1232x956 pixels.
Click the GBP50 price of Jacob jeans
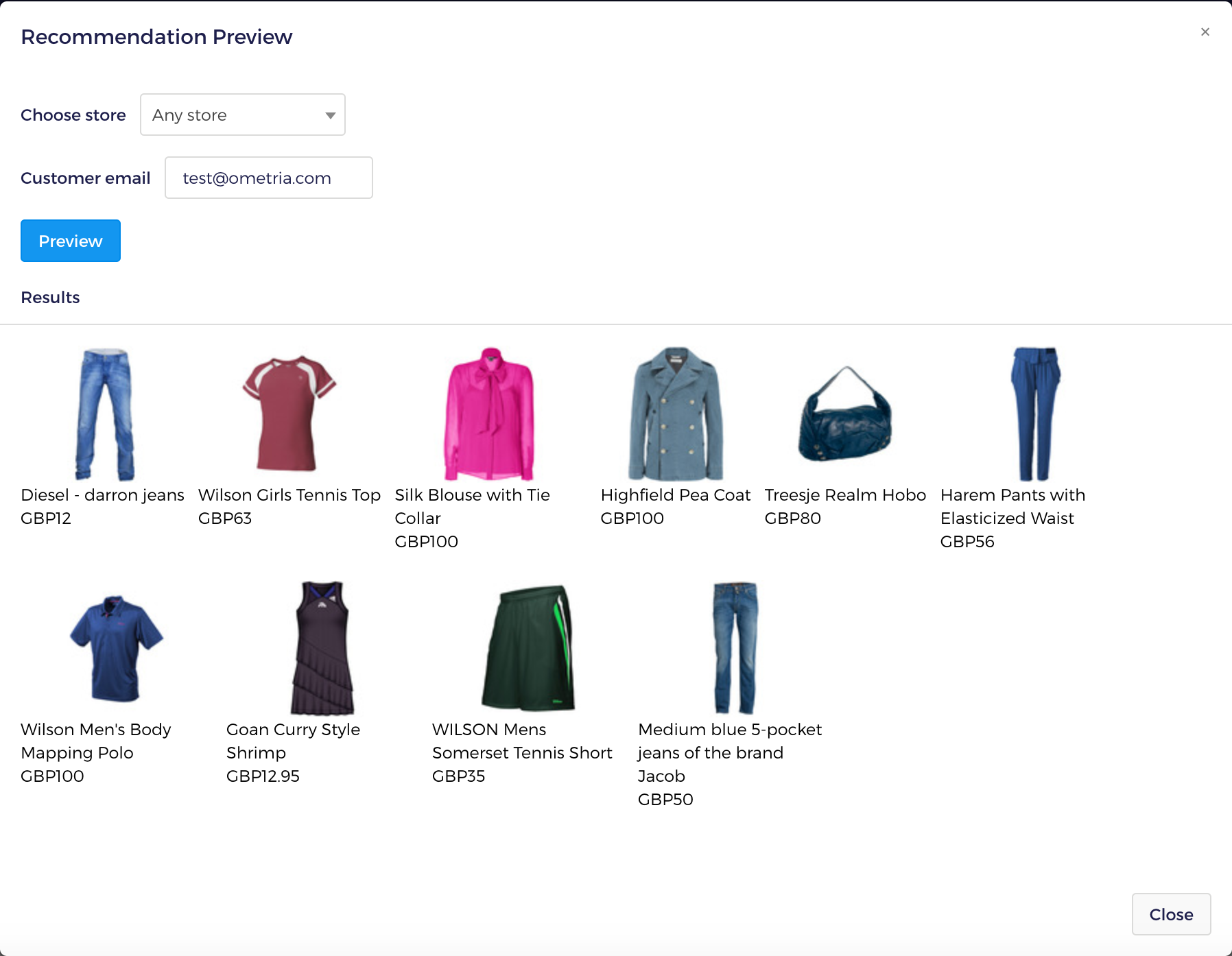click(x=665, y=800)
